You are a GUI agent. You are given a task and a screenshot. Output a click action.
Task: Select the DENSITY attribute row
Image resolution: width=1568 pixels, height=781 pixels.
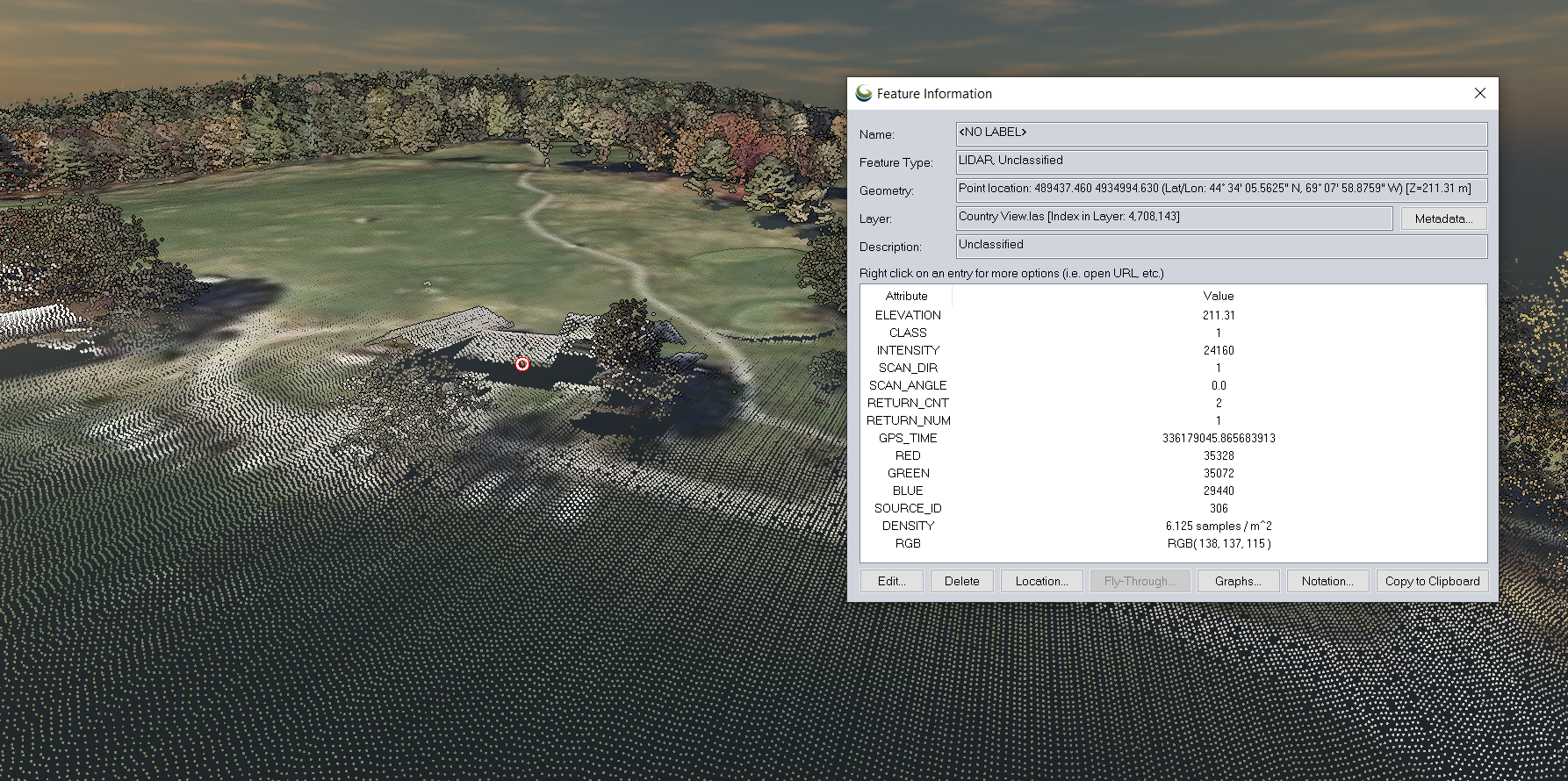coord(1173,526)
